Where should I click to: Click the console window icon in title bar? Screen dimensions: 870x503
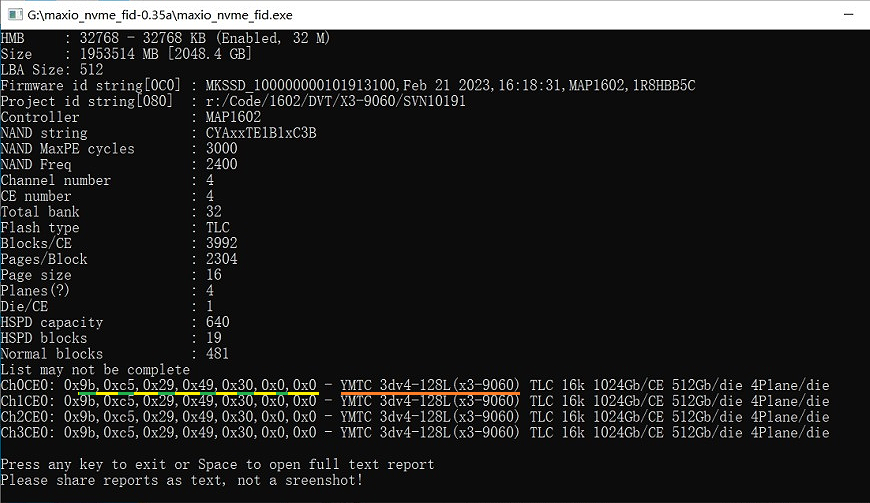pos(15,14)
